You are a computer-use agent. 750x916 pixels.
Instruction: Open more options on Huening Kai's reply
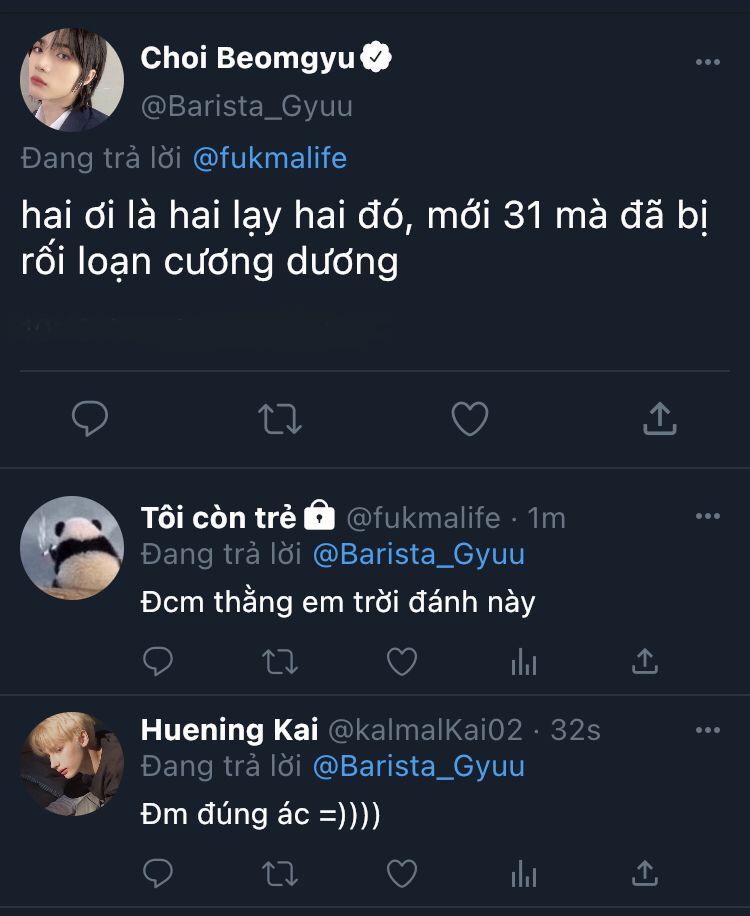point(707,730)
